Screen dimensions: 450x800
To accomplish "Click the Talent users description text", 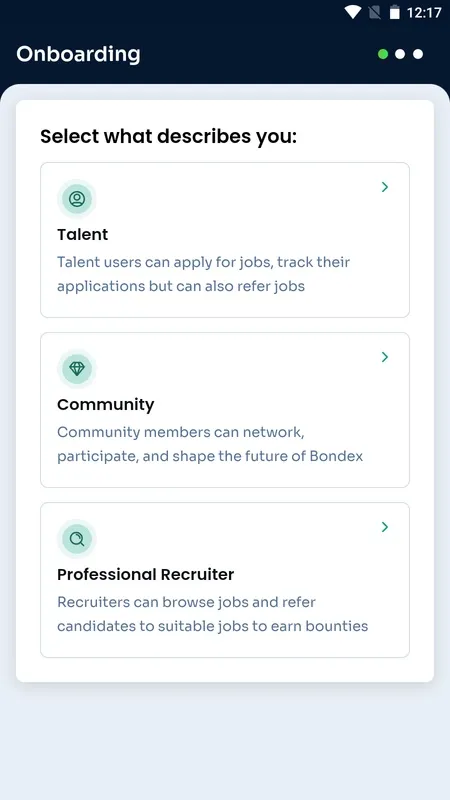I will [x=204, y=274].
